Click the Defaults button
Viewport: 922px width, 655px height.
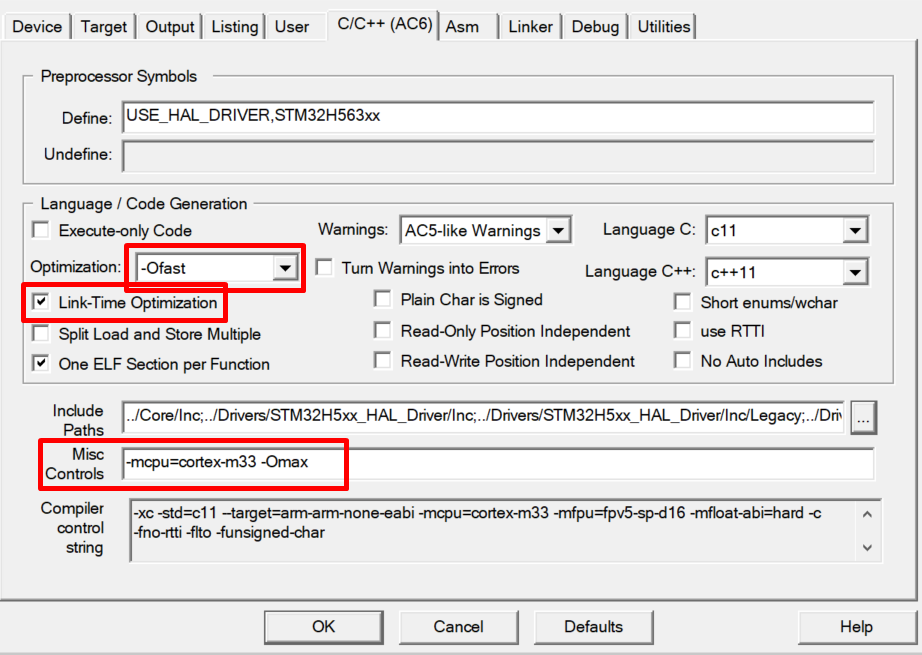(593, 627)
